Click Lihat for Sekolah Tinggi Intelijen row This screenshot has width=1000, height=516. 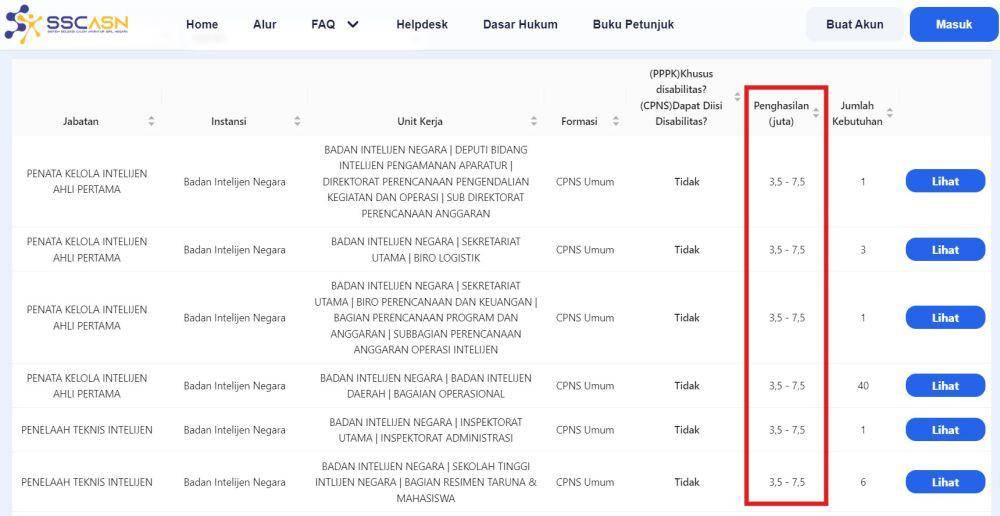coord(945,482)
